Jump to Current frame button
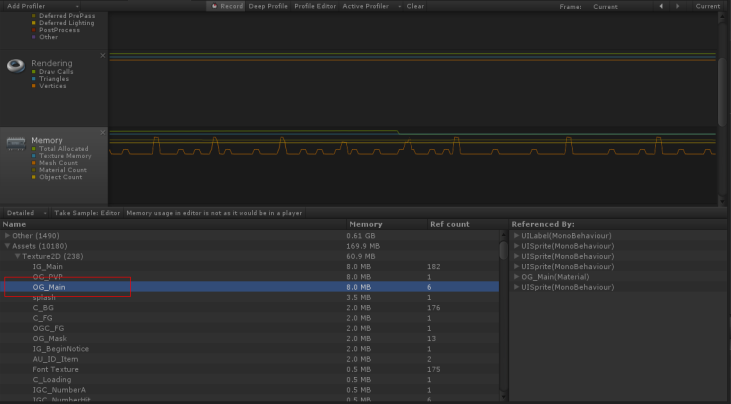Screen dimensions: 731x404 [x=707, y=6]
